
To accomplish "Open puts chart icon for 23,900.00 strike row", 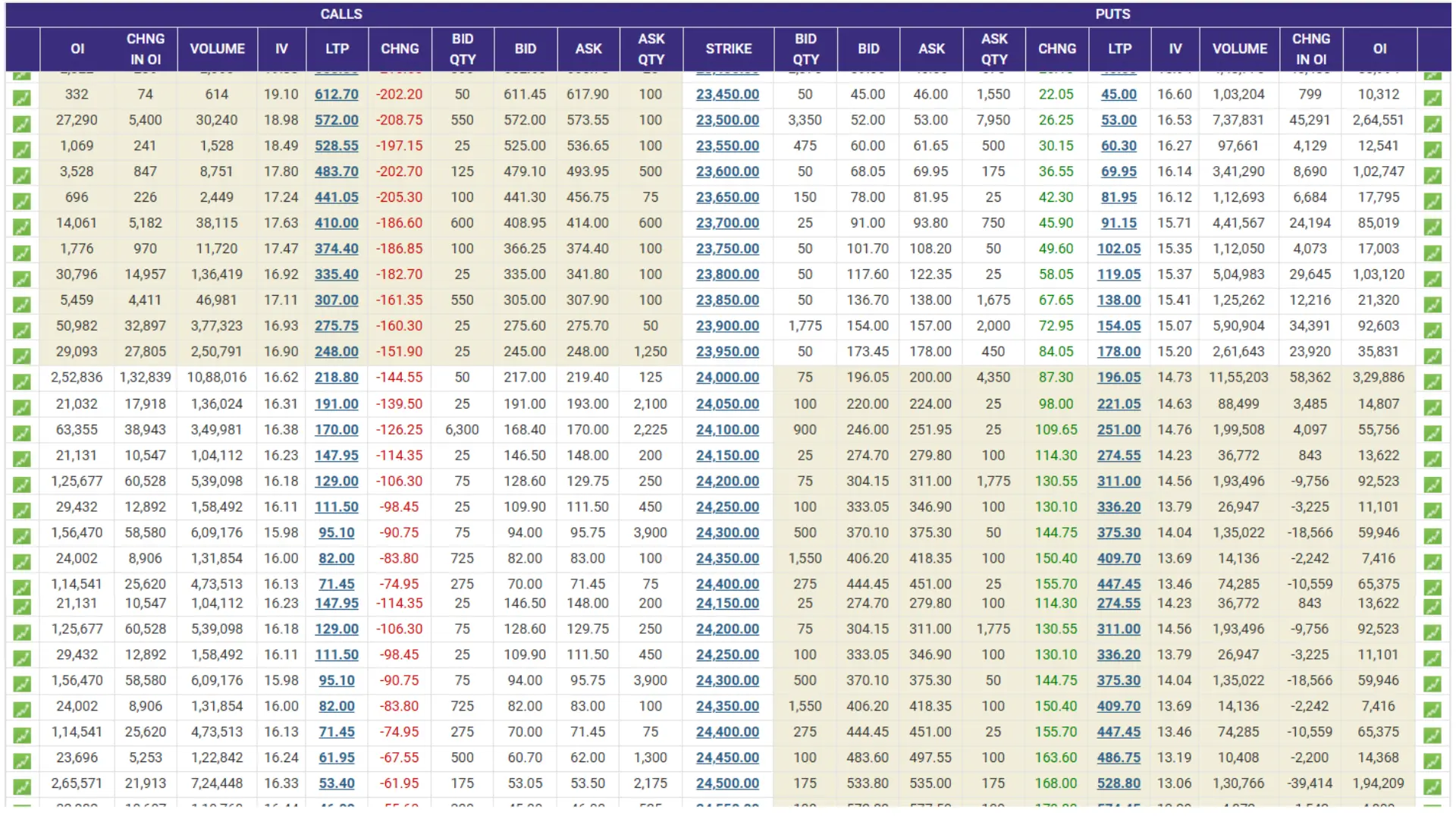I will 1432,330.
